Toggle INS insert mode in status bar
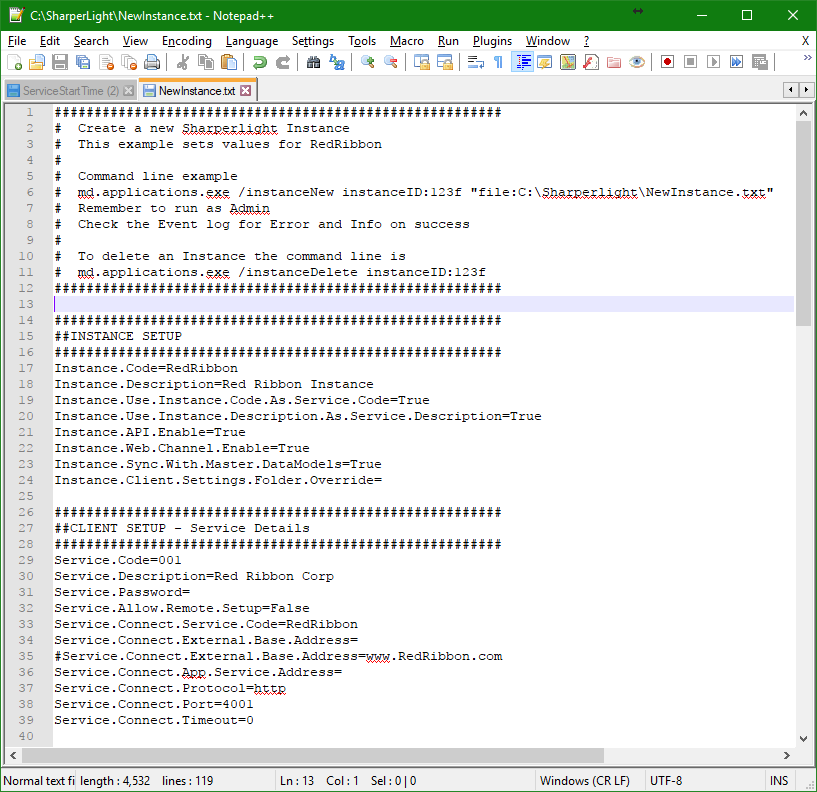The height and width of the screenshot is (792, 817). [779, 781]
